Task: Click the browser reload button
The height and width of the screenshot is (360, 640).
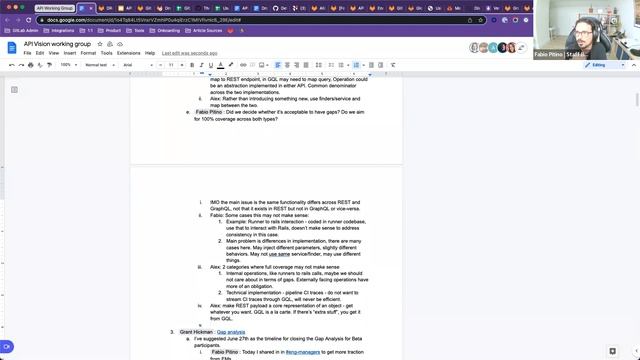Action: 28,20
